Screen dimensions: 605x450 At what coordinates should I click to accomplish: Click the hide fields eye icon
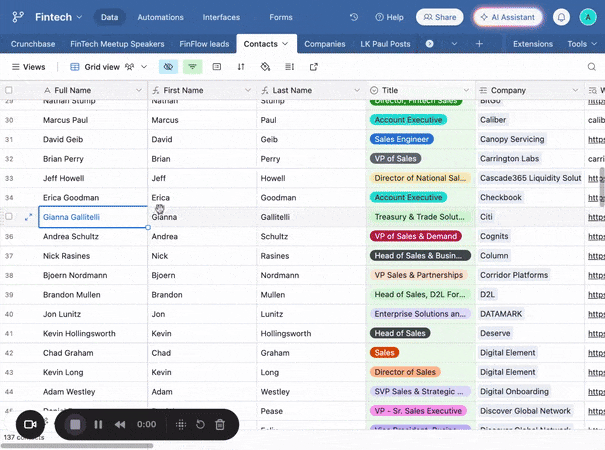(x=168, y=67)
